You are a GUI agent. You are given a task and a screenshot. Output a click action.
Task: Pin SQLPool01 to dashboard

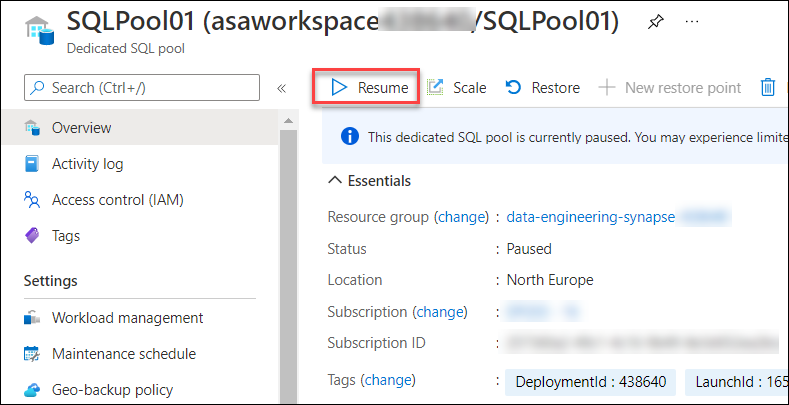point(655,22)
